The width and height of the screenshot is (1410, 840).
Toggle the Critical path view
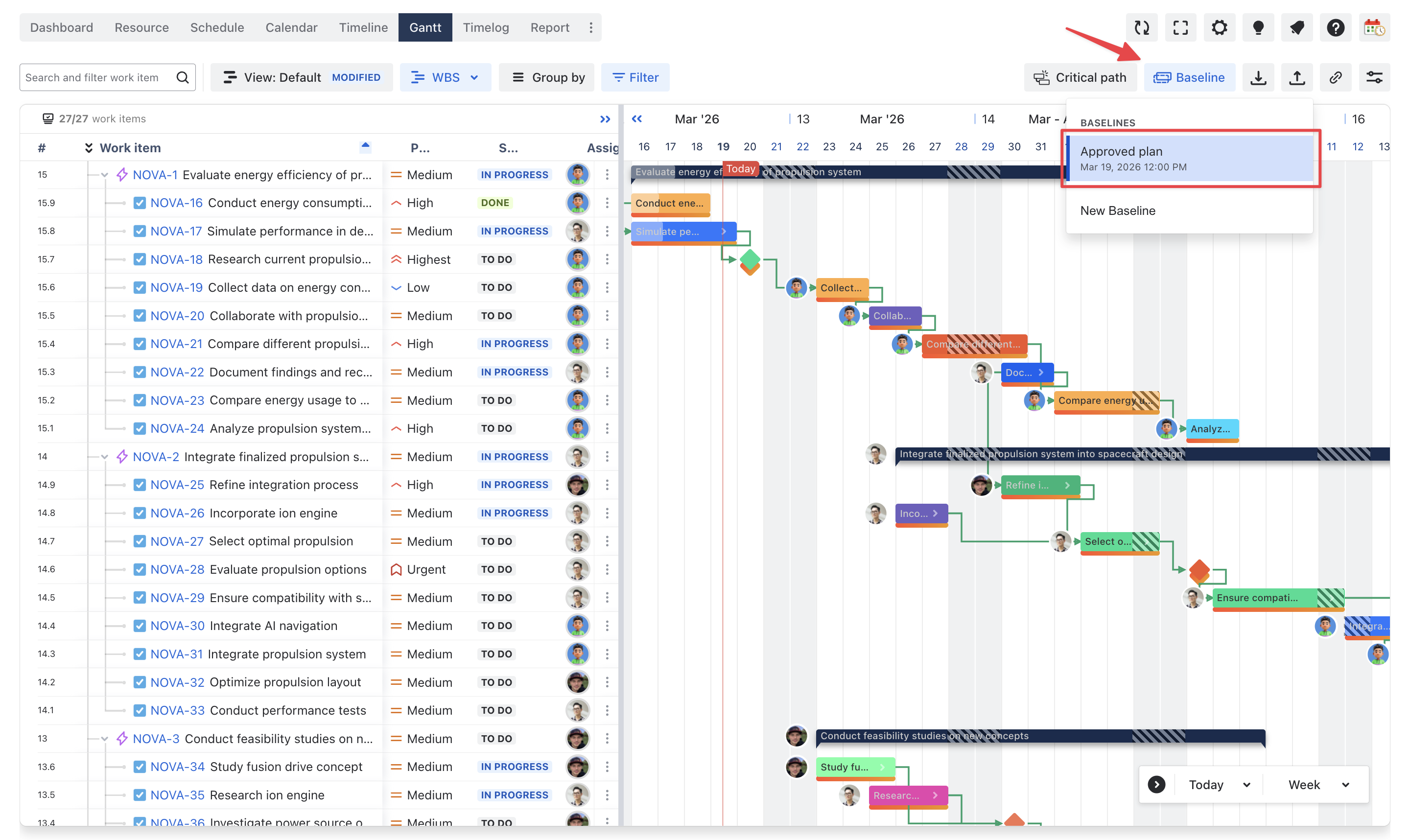(1080, 77)
